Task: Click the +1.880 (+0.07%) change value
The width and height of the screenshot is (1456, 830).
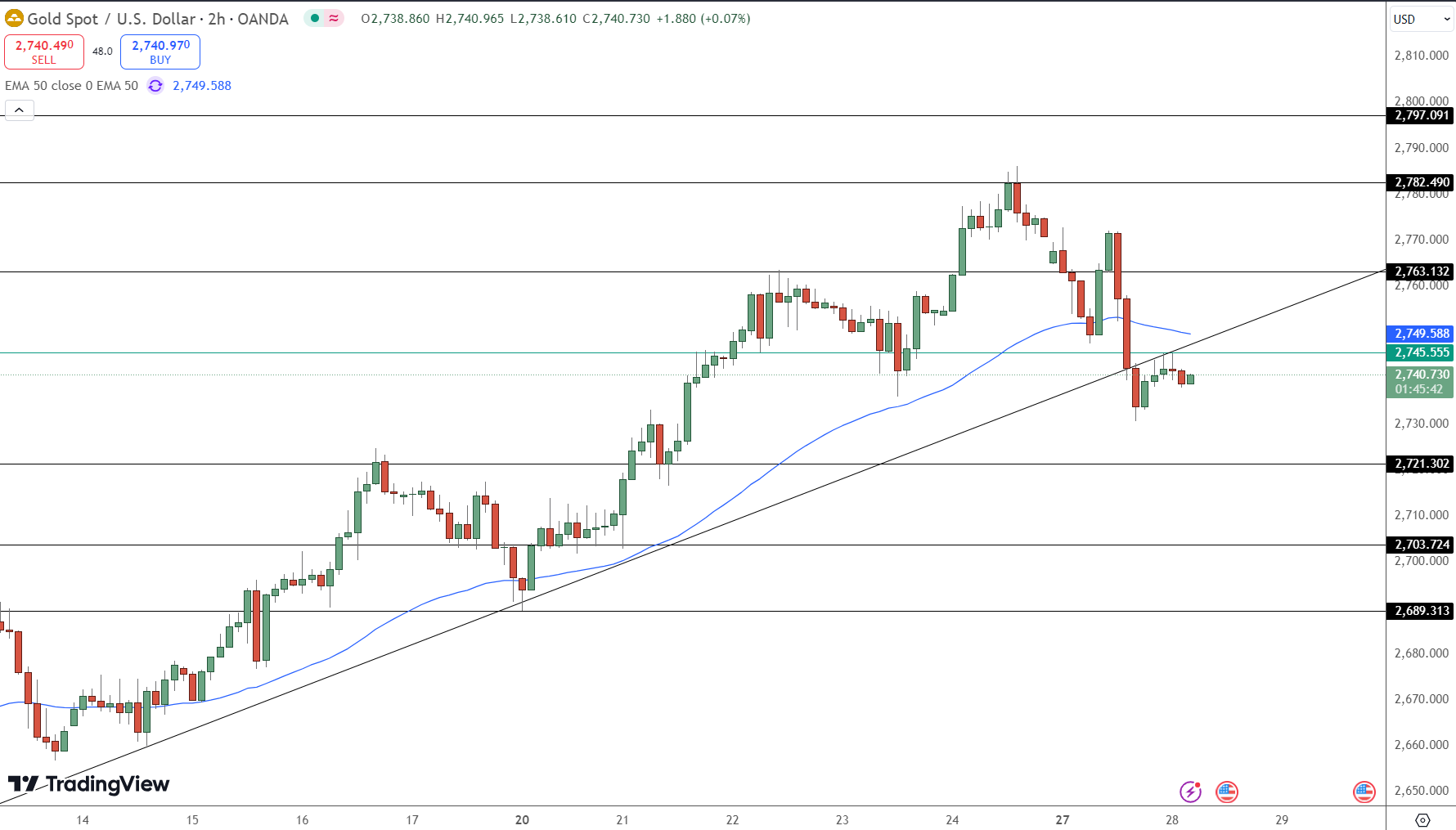Action: click(x=703, y=19)
